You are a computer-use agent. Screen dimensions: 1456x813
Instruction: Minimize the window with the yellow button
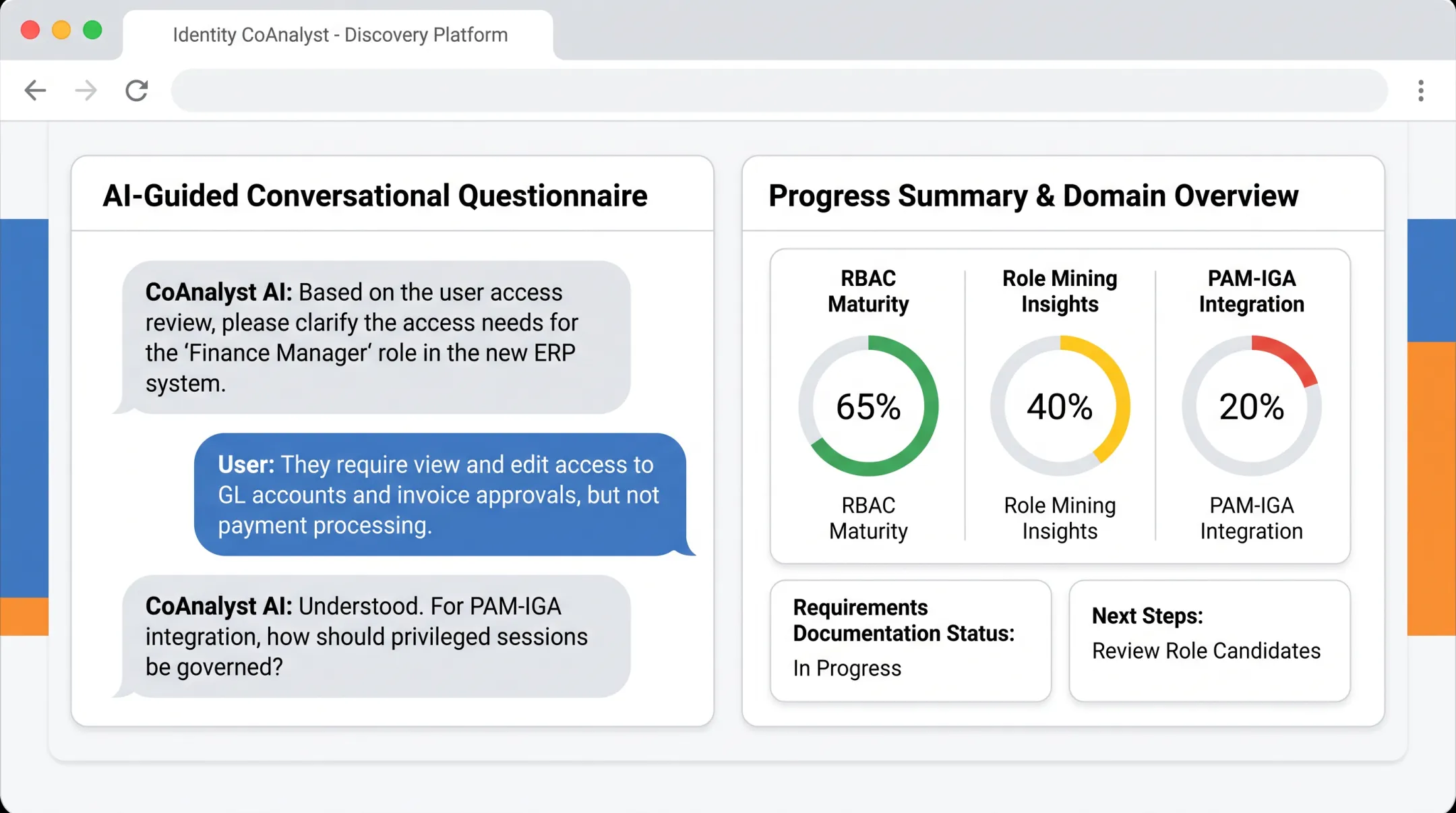point(61,30)
